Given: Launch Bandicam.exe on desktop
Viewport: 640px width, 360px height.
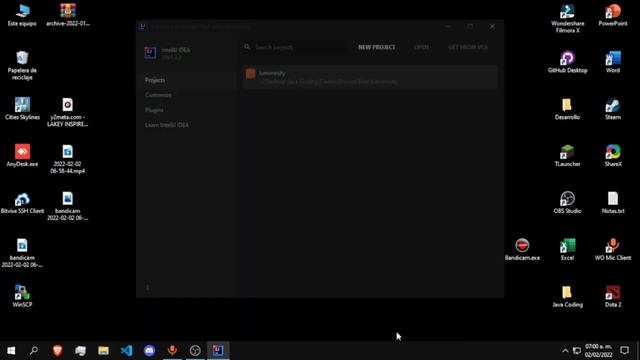Looking at the screenshot, I should (x=522, y=249).
